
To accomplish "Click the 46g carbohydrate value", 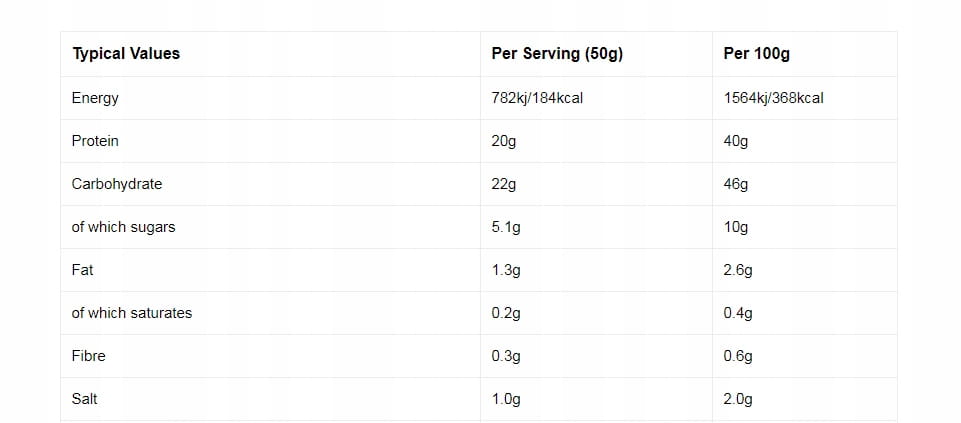I will [x=735, y=184].
